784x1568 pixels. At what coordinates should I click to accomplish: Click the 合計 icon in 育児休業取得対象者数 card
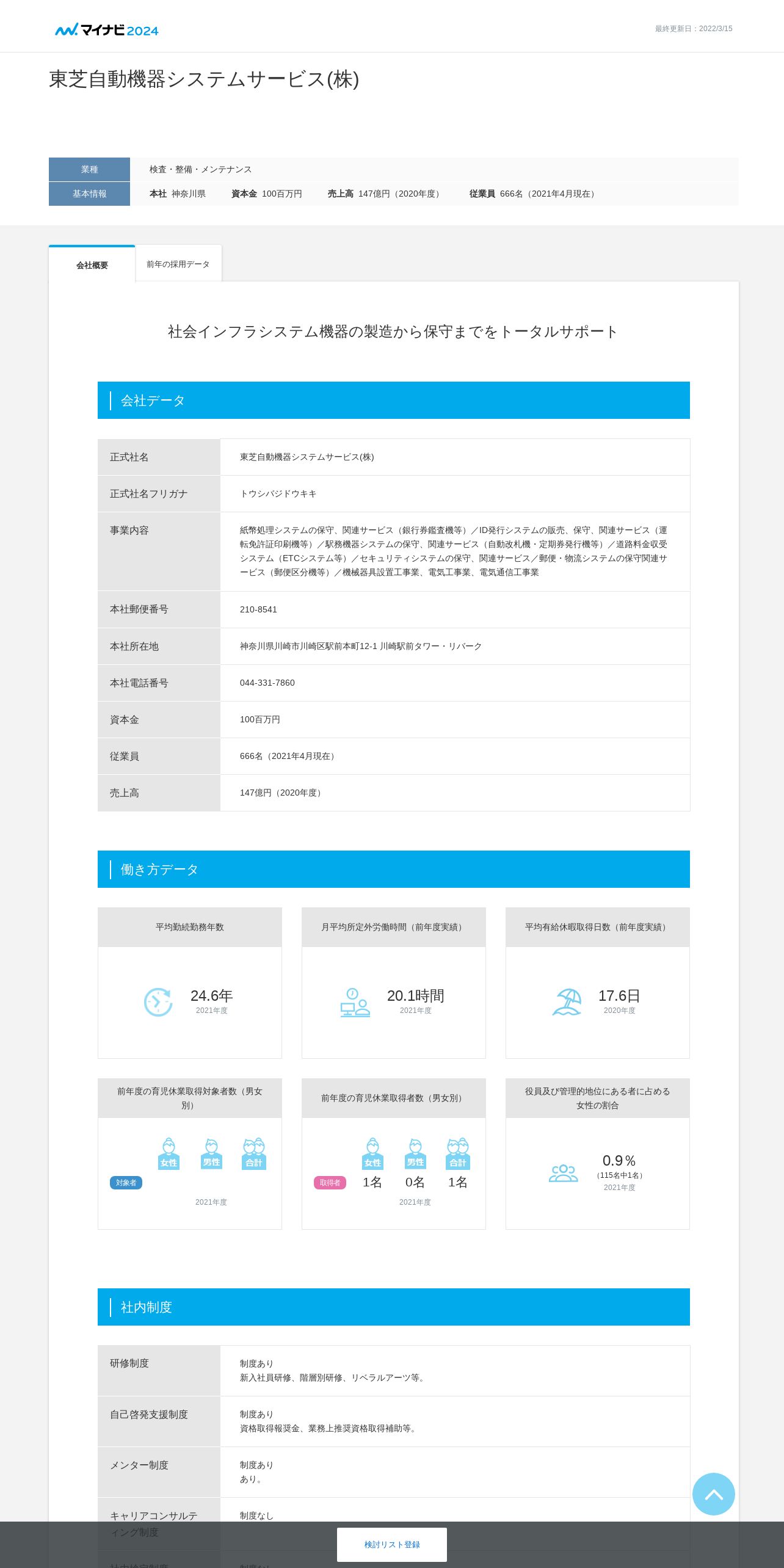[x=254, y=1153]
